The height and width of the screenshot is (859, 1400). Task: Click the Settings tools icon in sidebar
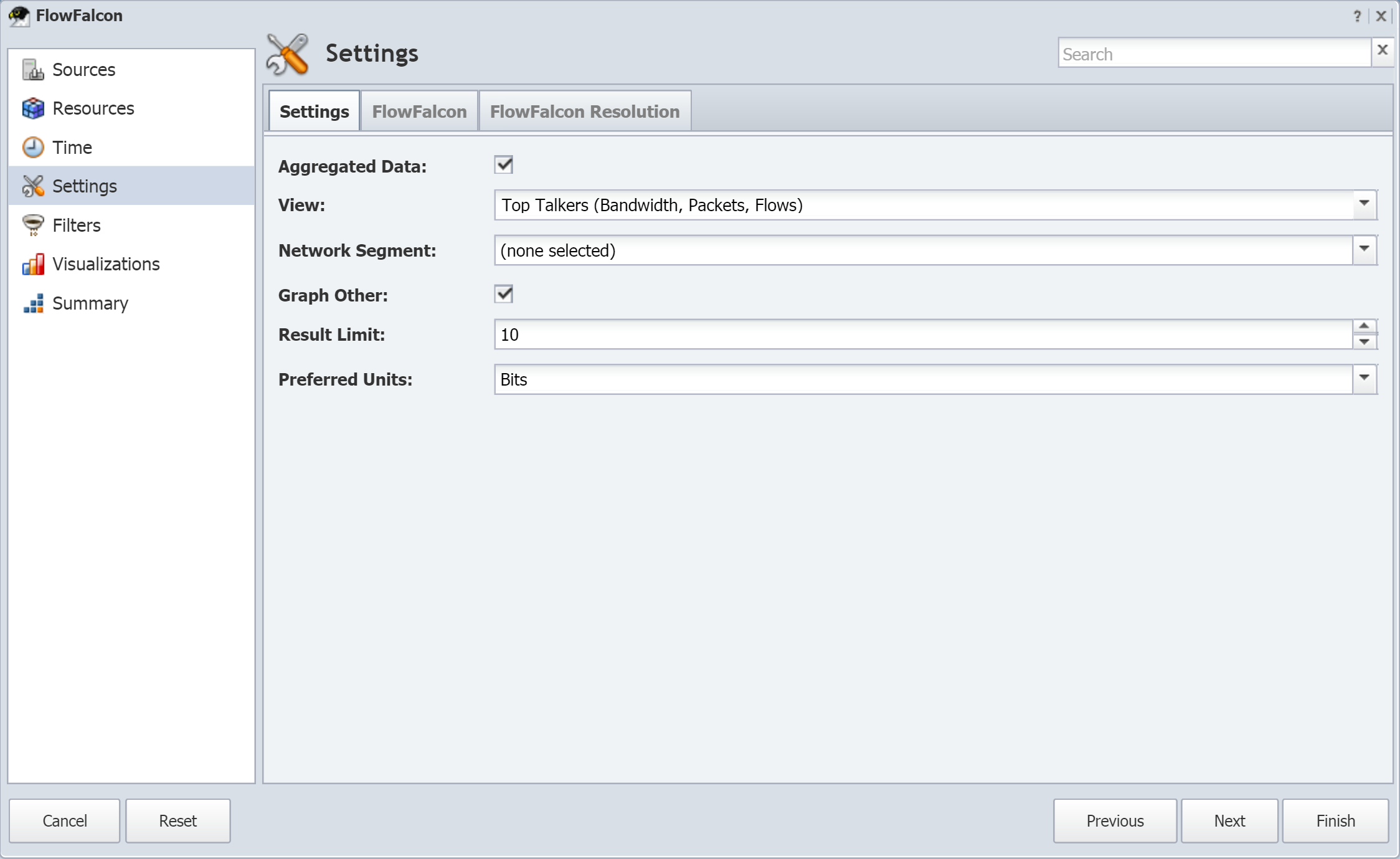(33, 186)
